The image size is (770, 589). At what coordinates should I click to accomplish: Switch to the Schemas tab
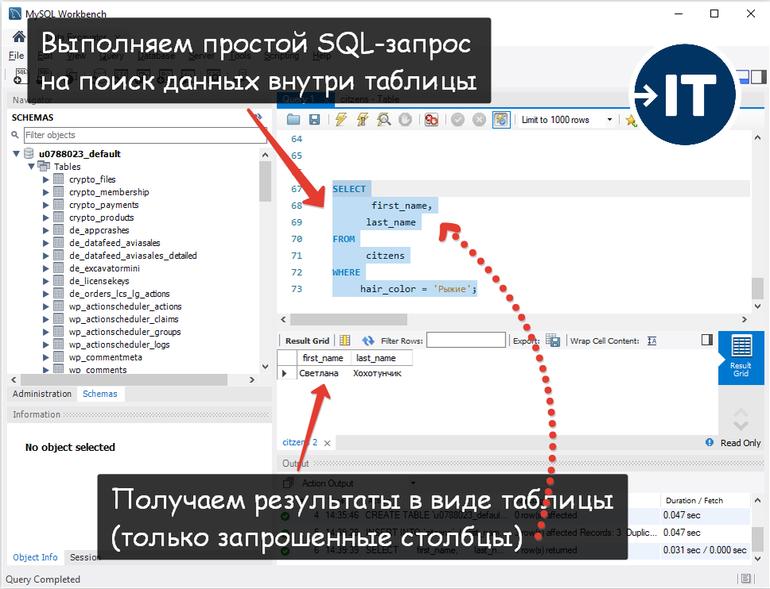pos(100,394)
